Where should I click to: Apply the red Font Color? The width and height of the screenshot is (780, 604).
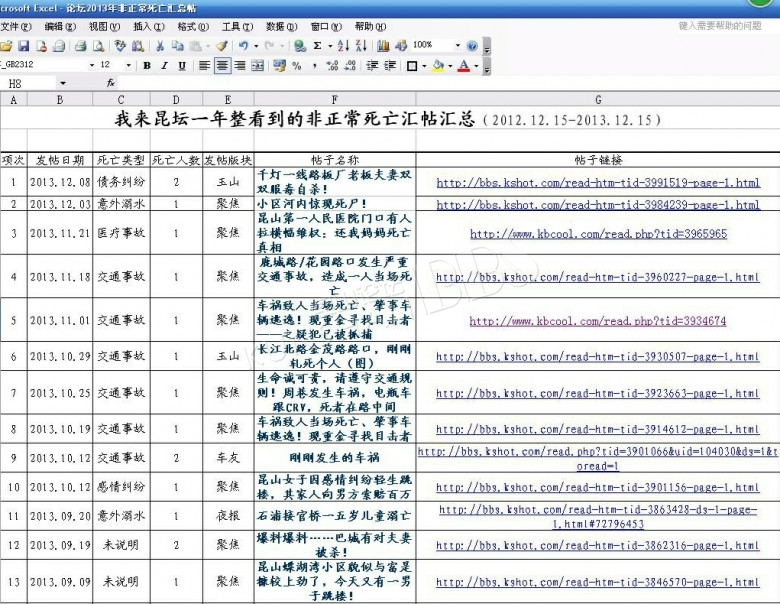point(464,66)
